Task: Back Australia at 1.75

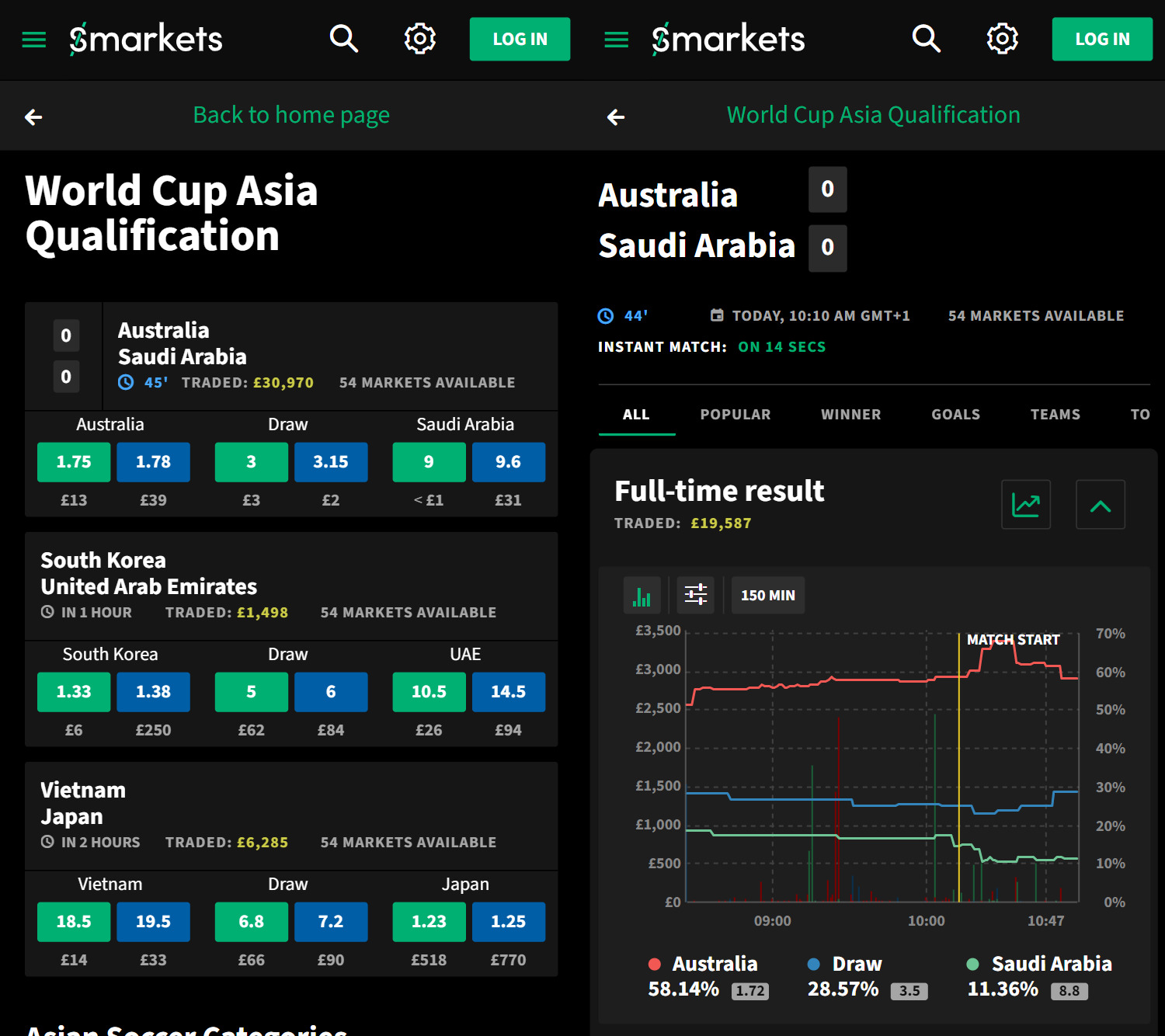Action: coord(74,462)
